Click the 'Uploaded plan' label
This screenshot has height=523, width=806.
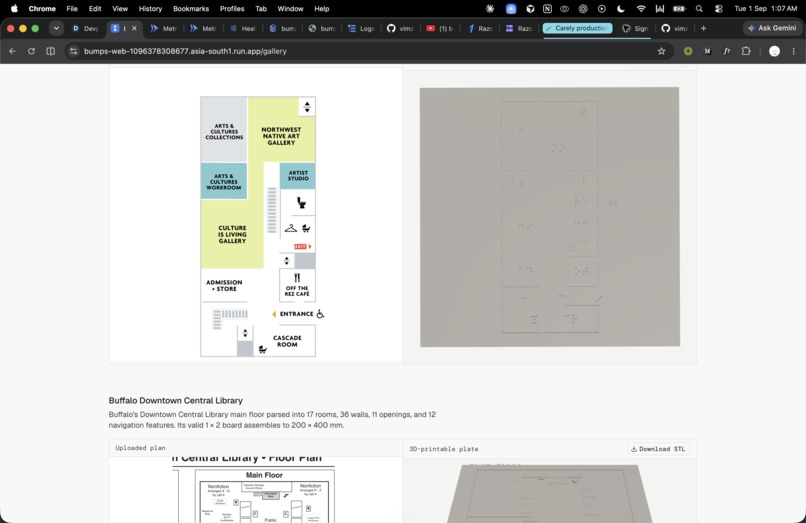(x=140, y=448)
